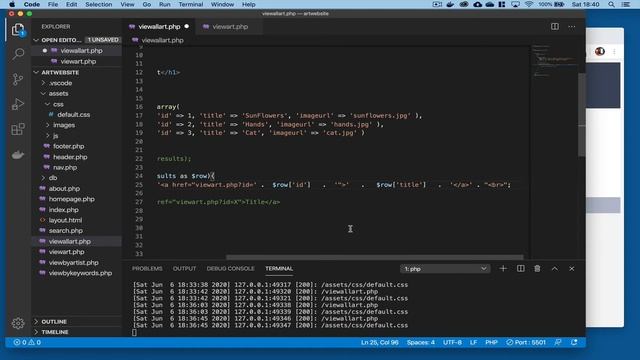Open the Selection menu
The image size is (640, 360).
point(99,4)
